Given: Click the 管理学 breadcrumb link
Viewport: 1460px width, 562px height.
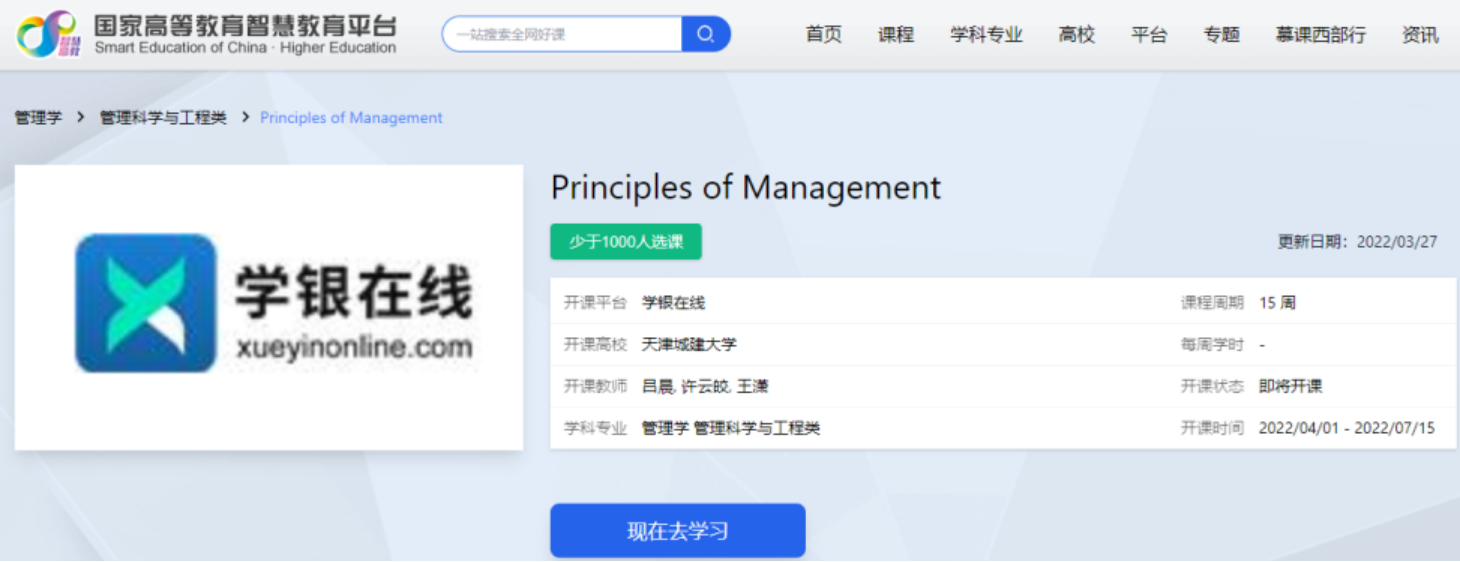Looking at the screenshot, I should 38,118.
